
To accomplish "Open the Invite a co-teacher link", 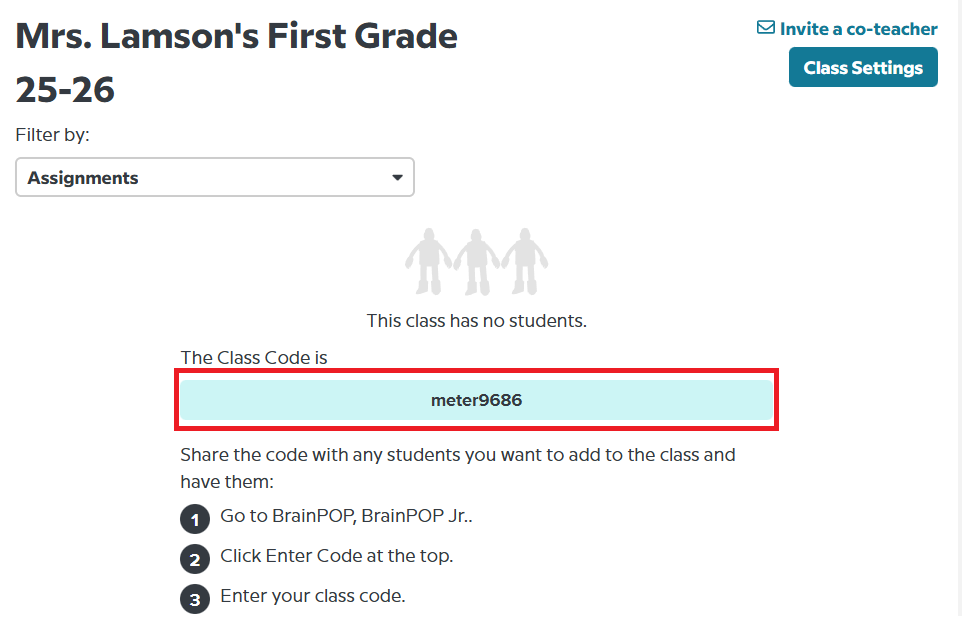I will click(858, 29).
